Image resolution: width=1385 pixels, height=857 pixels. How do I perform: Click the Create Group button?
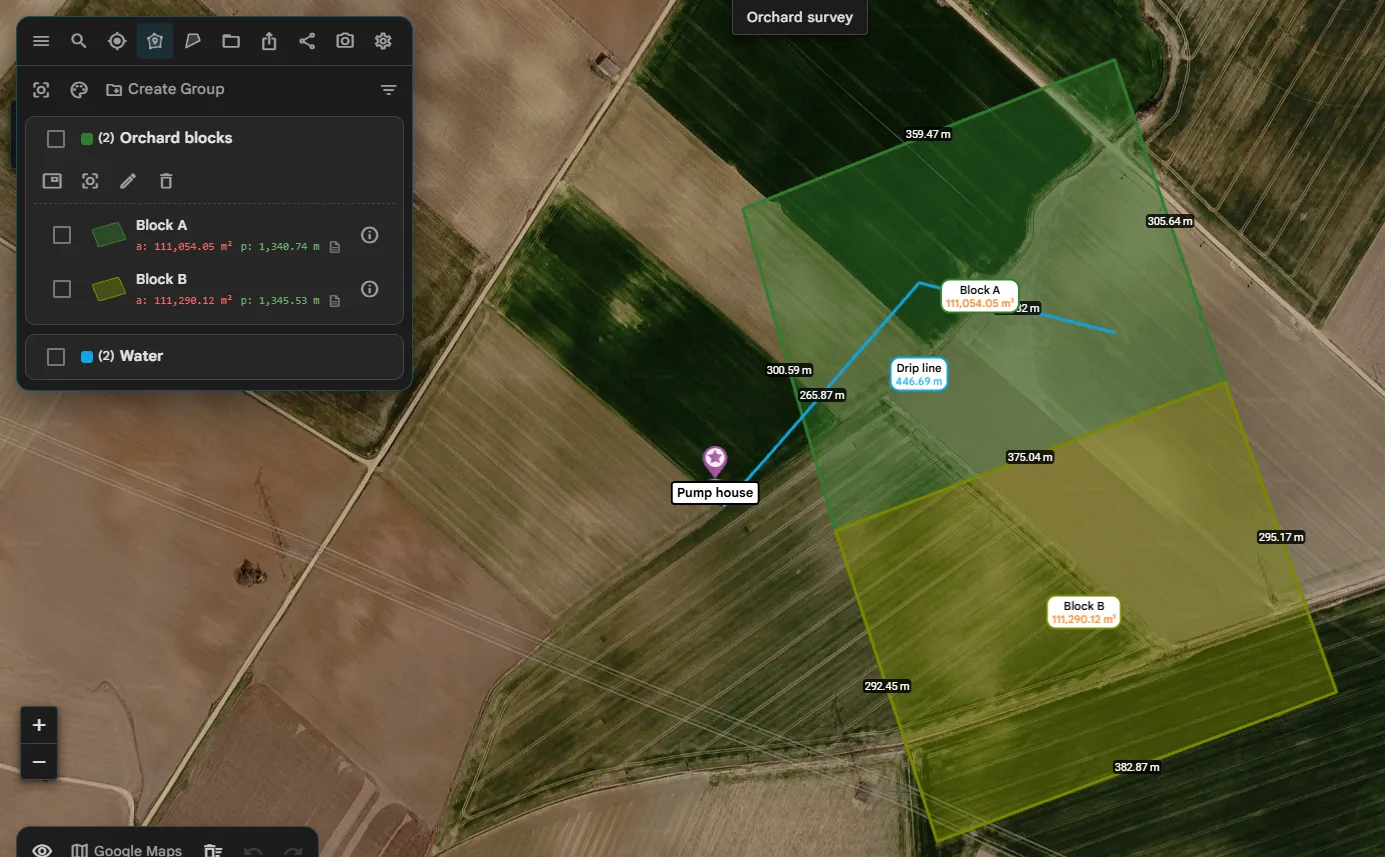(165, 90)
